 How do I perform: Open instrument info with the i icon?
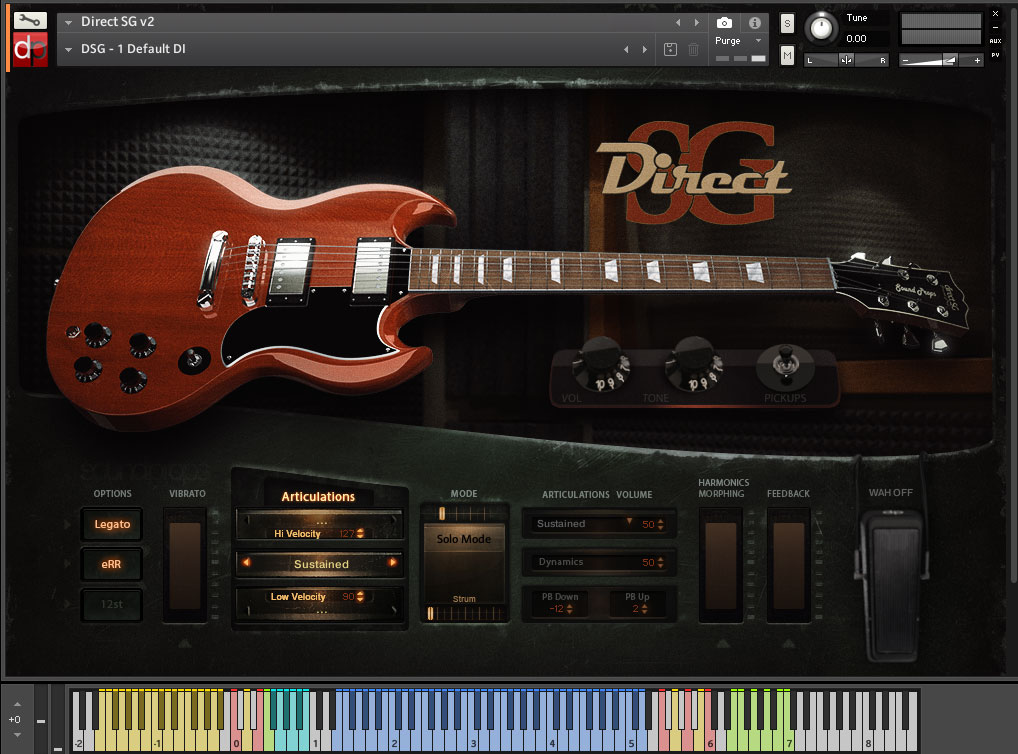755,22
